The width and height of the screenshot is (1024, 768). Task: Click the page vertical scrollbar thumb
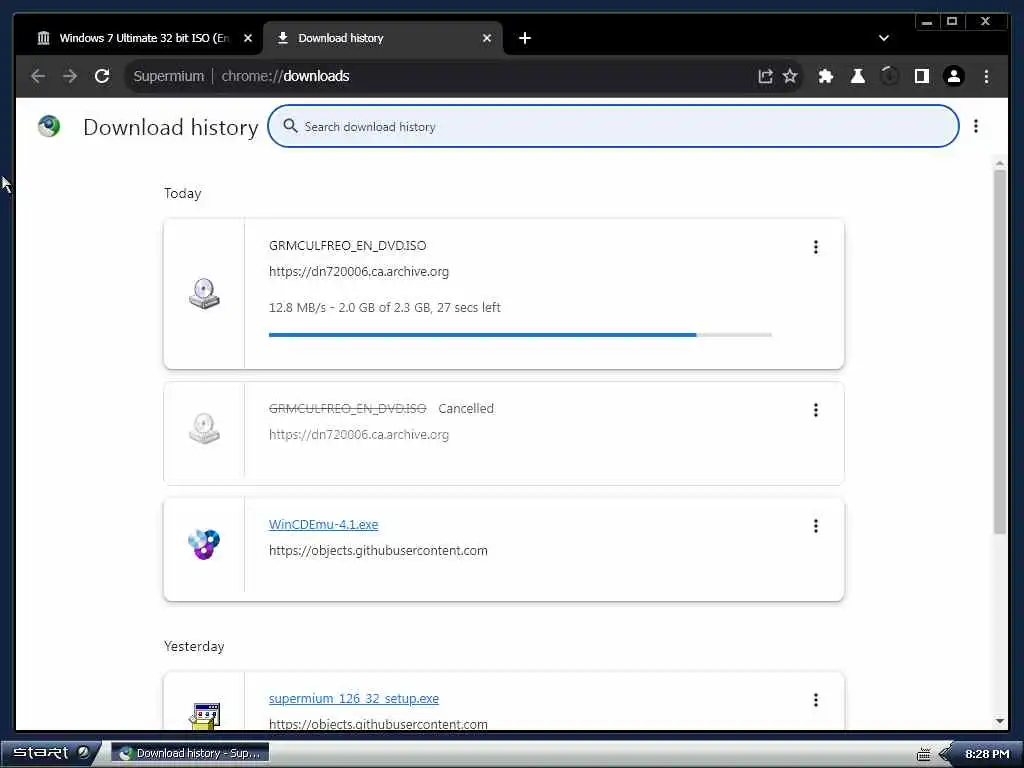1000,353
